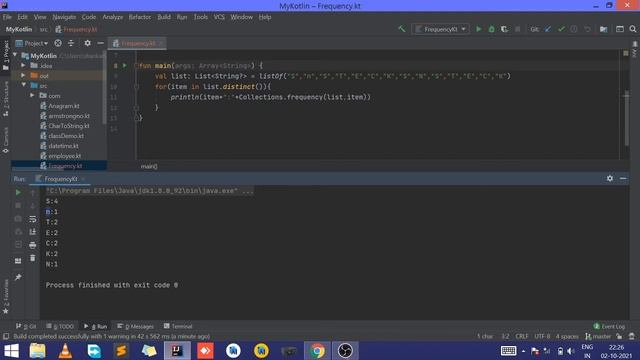Open the Refactor menu

140,17
